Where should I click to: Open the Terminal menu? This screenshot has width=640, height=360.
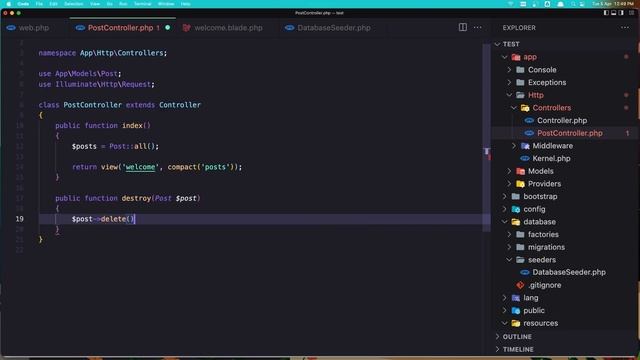point(143,4)
